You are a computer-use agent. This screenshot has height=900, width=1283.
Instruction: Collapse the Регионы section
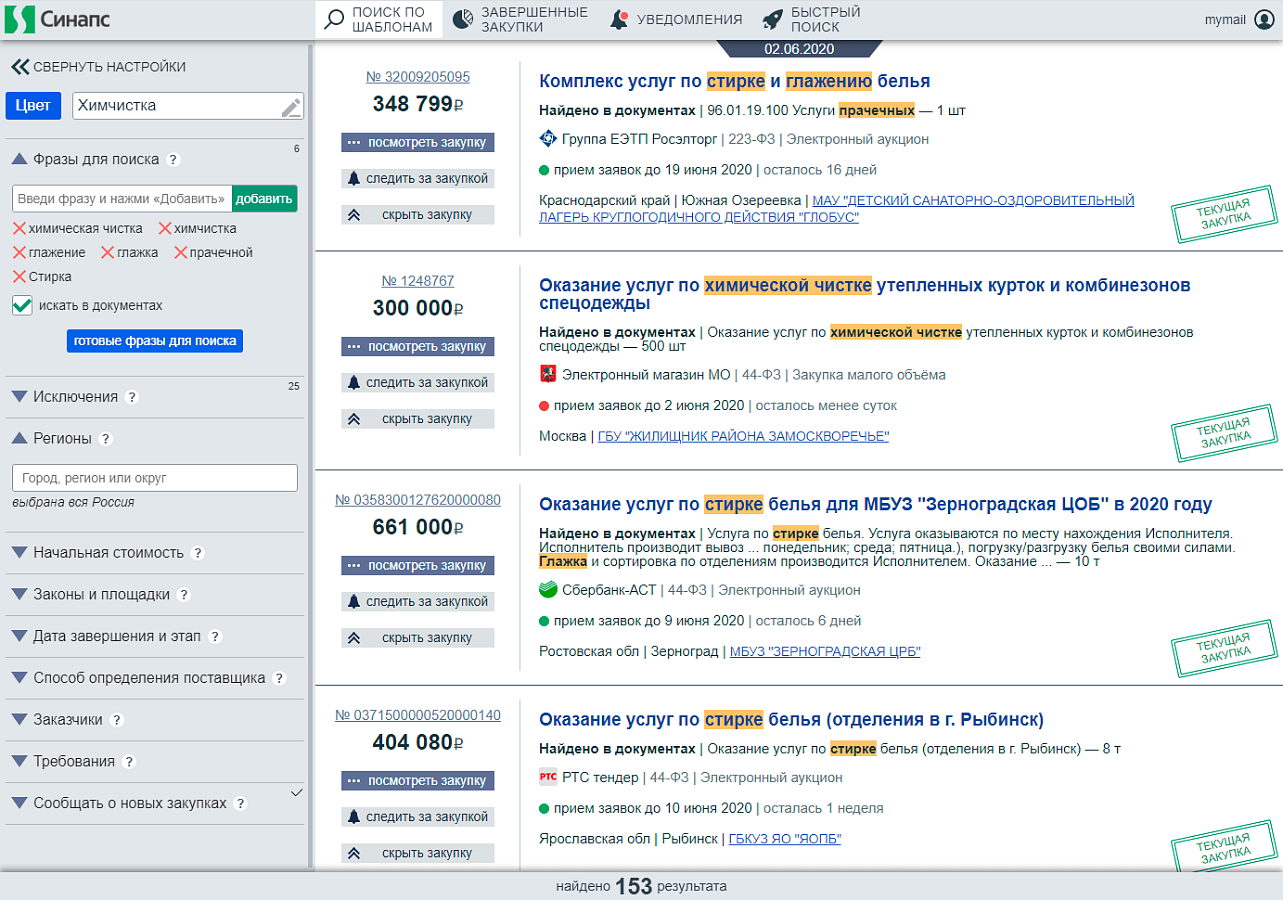(x=19, y=438)
